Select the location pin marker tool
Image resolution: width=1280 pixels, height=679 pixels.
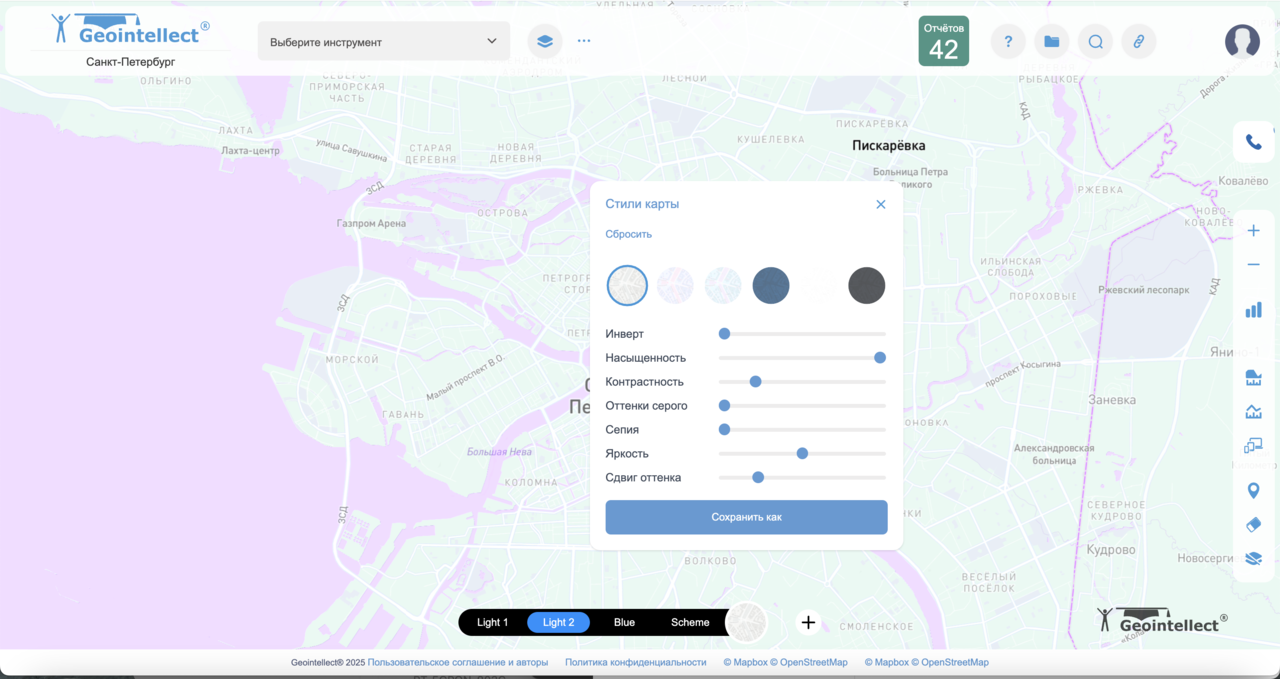[x=1253, y=490]
